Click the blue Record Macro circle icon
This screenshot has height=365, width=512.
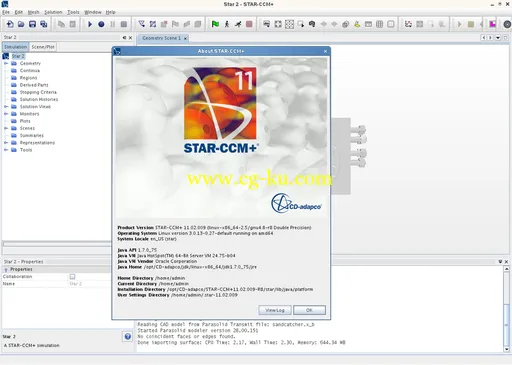pyautogui.click(x=101, y=24)
